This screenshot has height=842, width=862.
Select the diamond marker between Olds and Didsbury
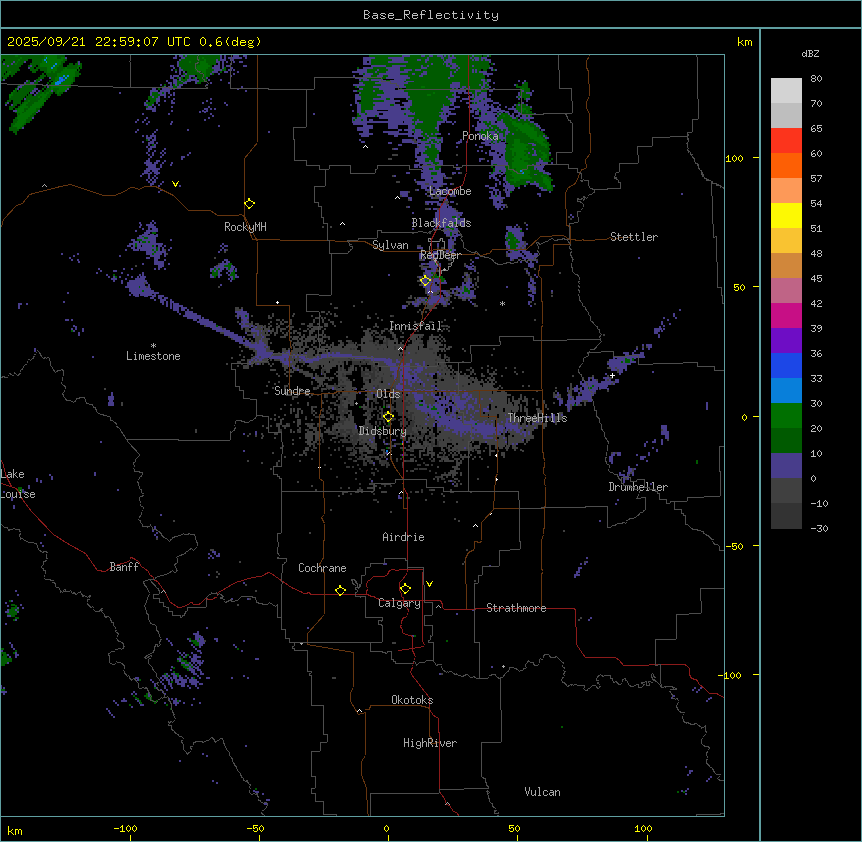389,417
